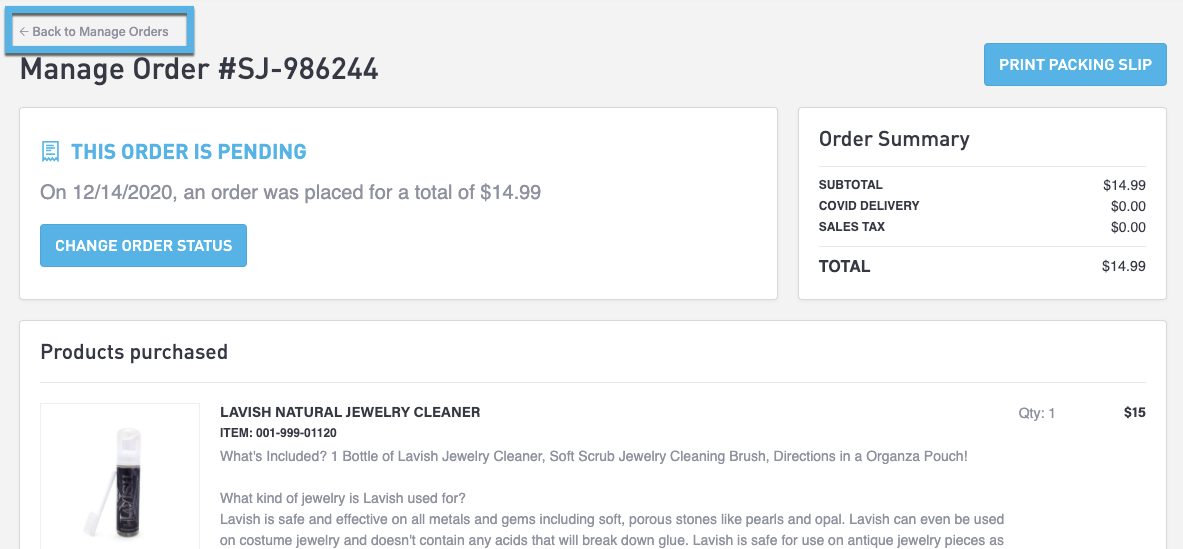Click the Products purchased section heading
Screen dimensions: 1183x549
click(134, 352)
